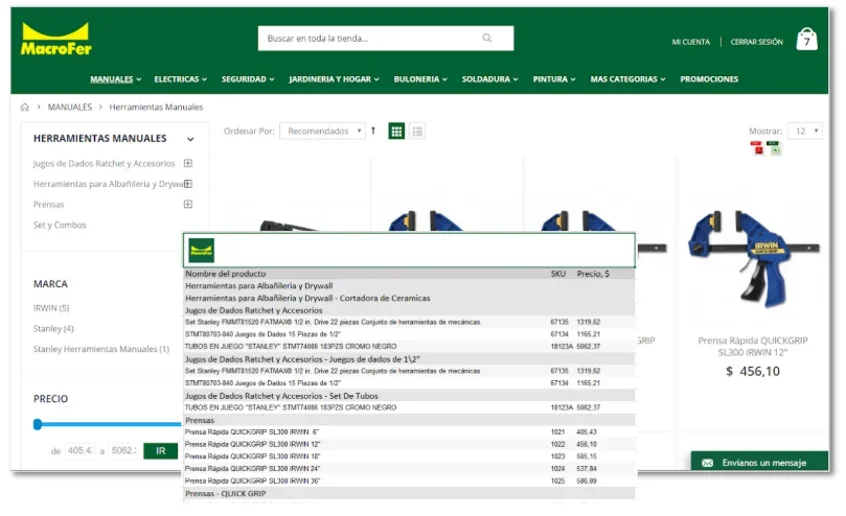Click Envianos un mensaje button

point(759,461)
